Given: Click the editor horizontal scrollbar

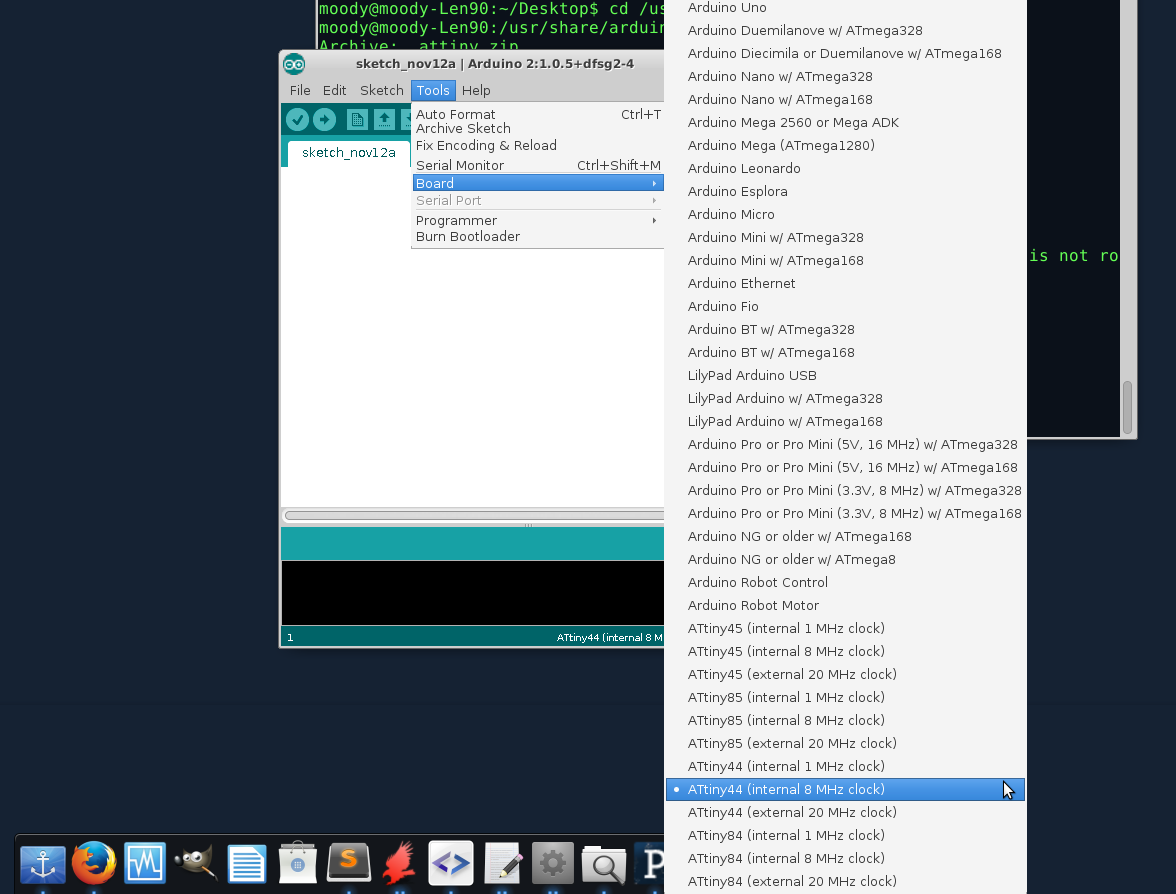Looking at the screenshot, I should (x=474, y=515).
